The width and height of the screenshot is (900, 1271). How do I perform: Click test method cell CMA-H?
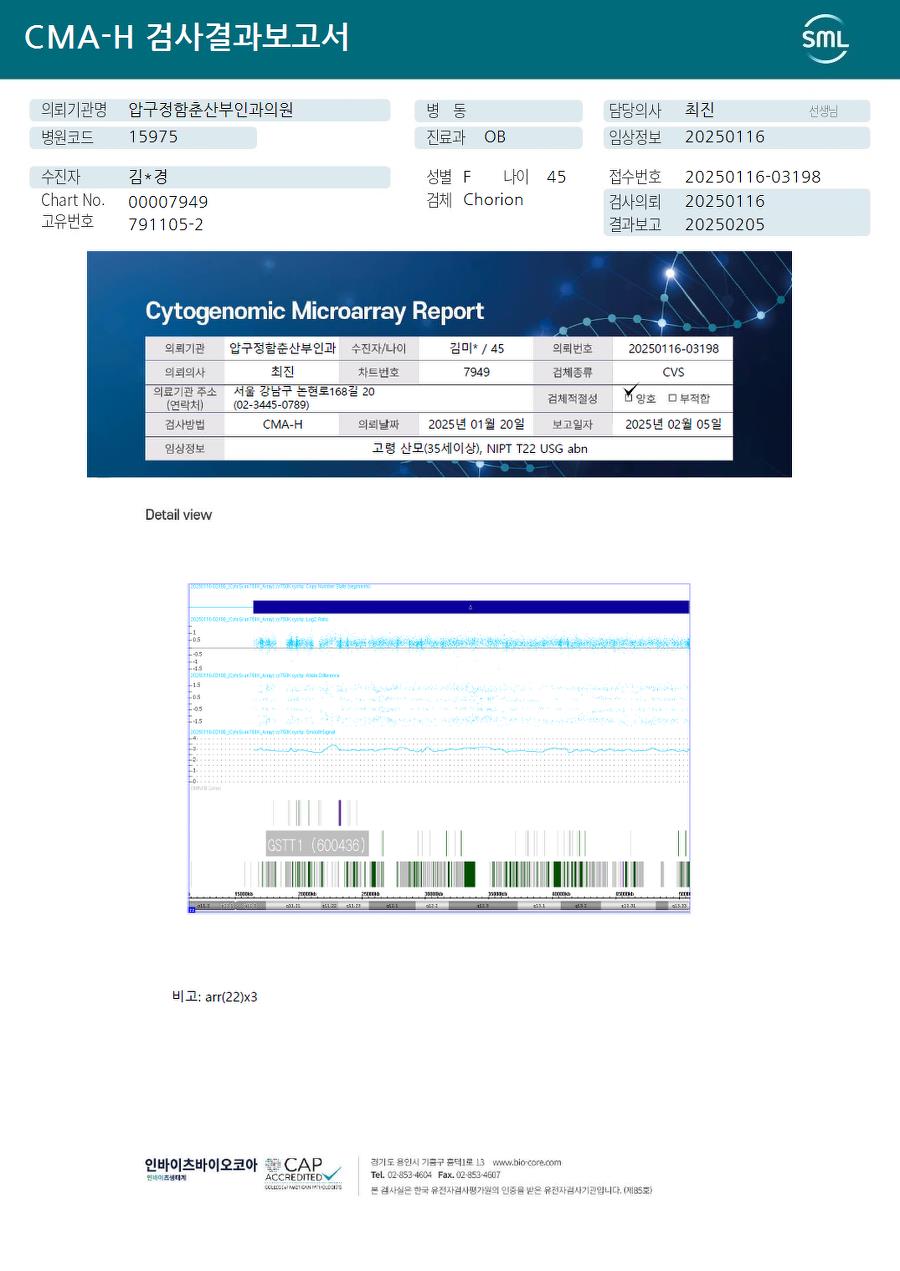pos(282,424)
